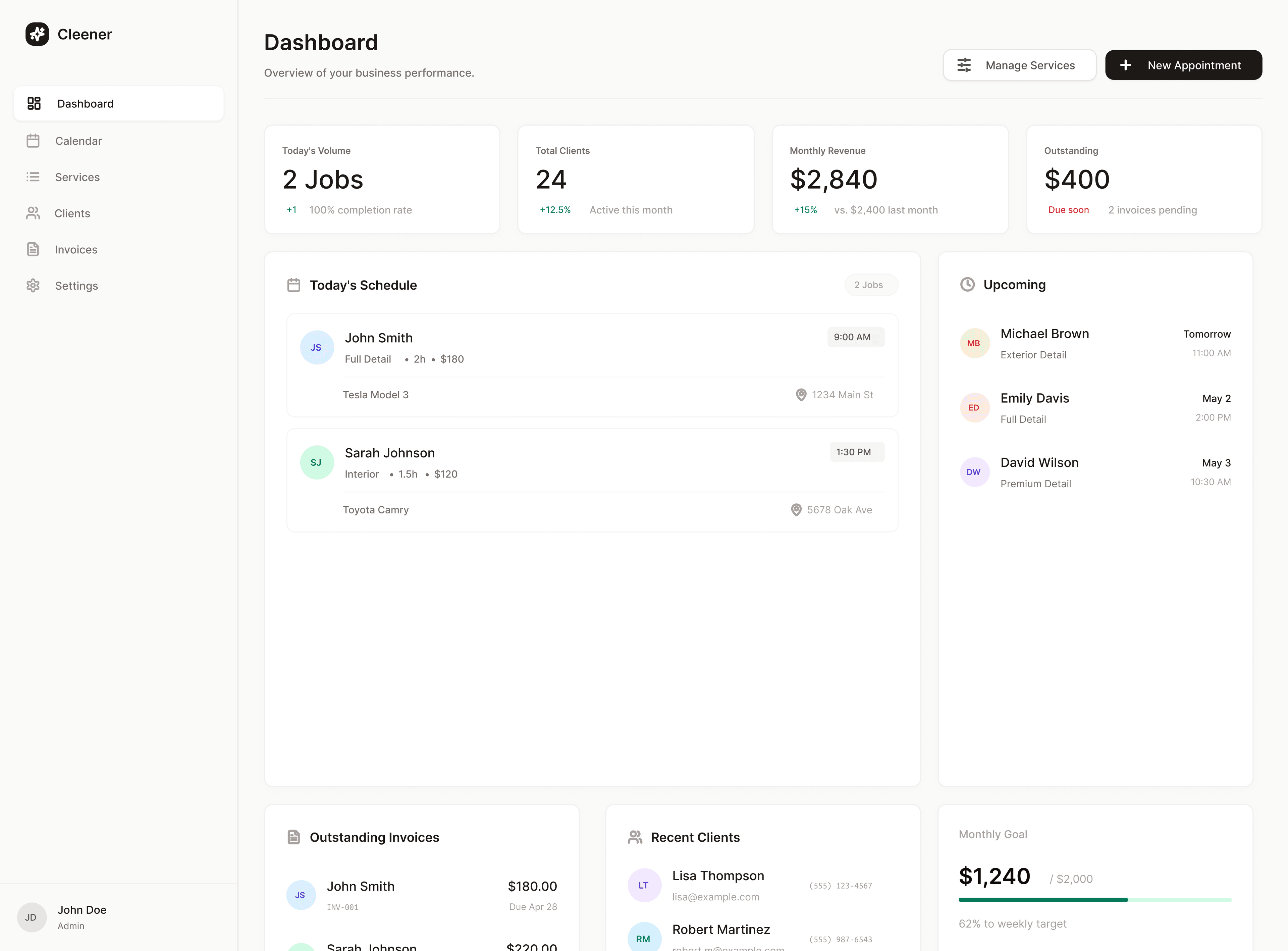Select the Services list icon

[33, 177]
